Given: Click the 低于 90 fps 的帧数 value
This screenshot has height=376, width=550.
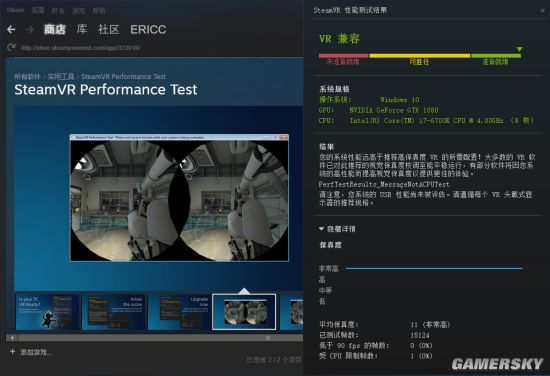Looking at the screenshot, I should click(421, 345).
